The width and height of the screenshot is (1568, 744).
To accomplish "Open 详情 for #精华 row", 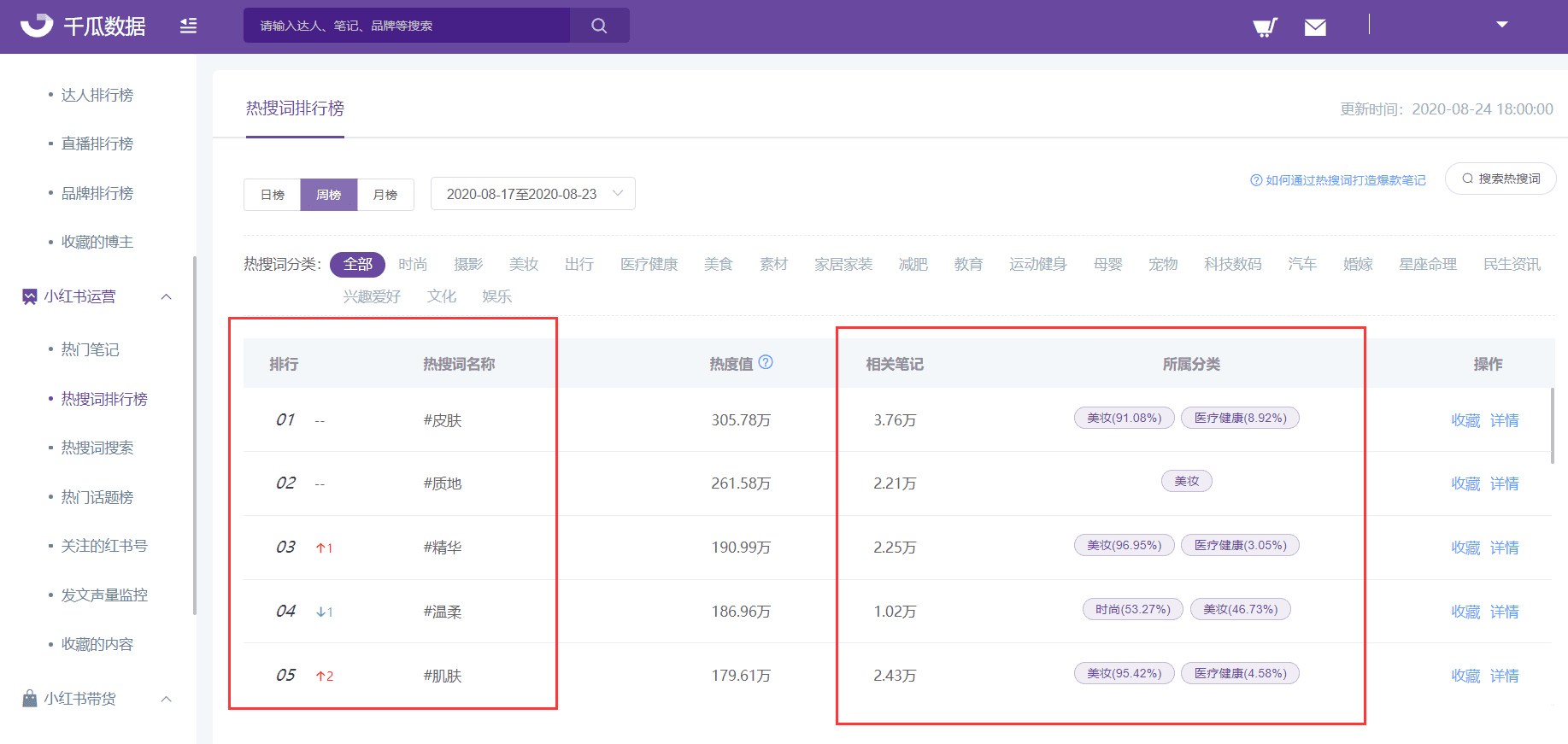I will [1505, 548].
